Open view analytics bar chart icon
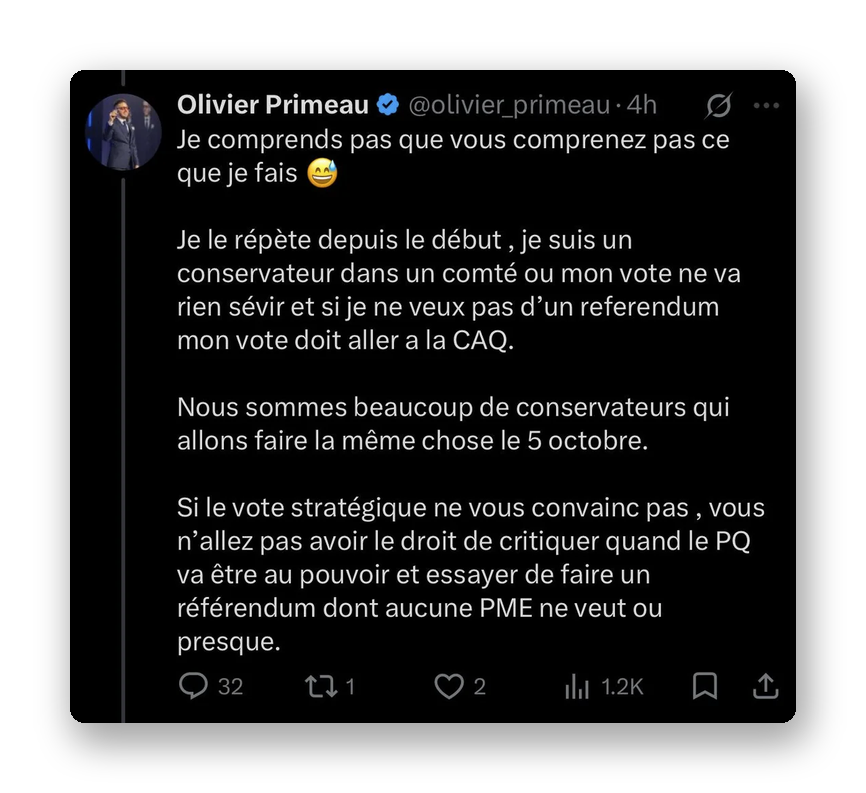Screen dimensions: 866x793 tap(577, 686)
